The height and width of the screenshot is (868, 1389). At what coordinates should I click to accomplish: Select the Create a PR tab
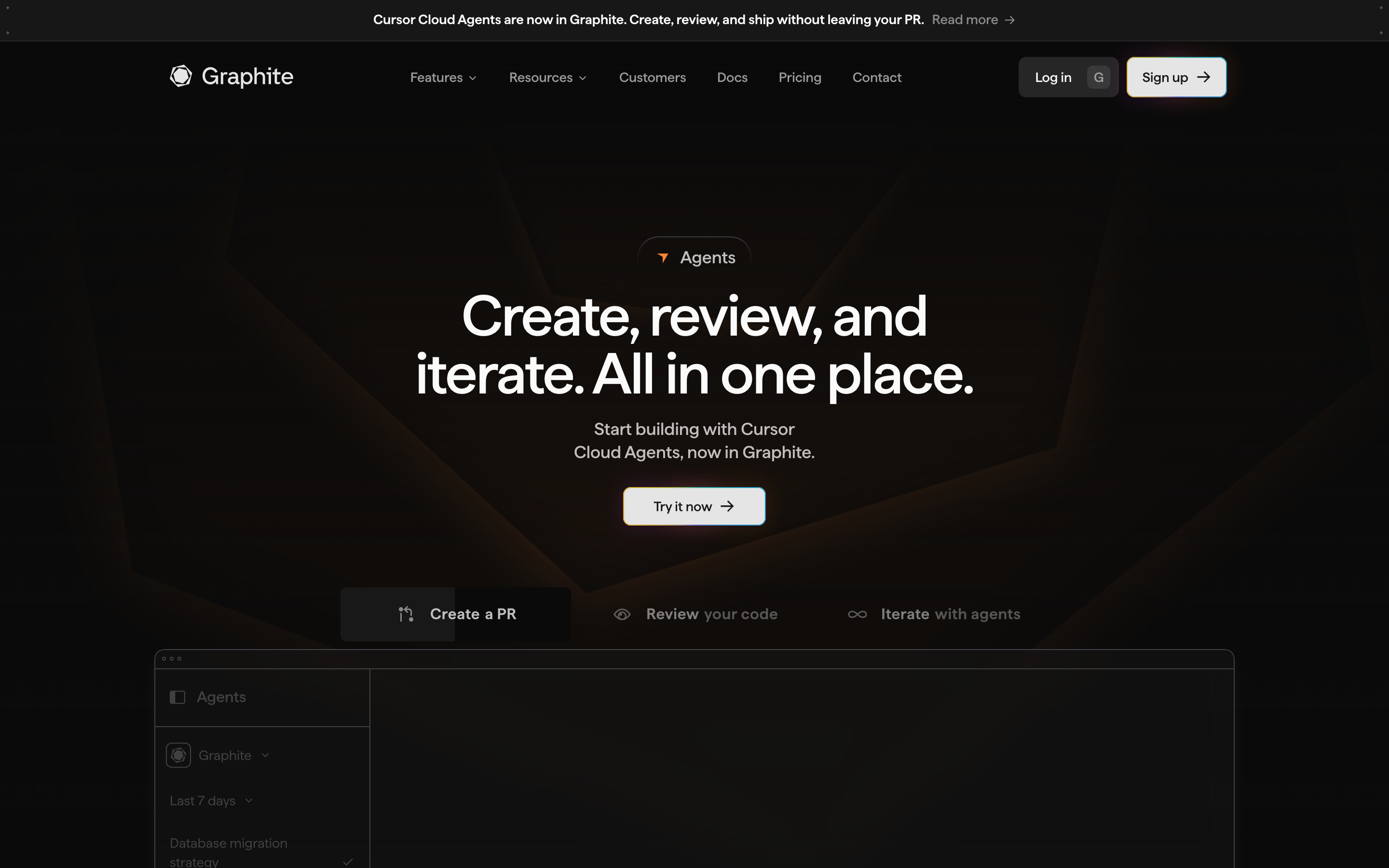coord(455,614)
